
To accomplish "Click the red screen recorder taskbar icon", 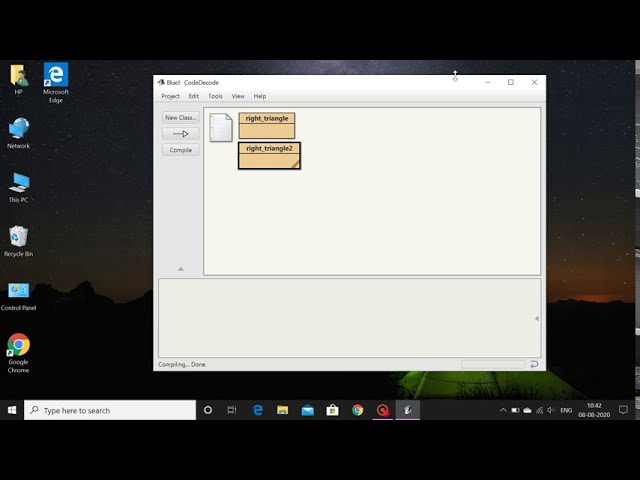I will coord(382,410).
